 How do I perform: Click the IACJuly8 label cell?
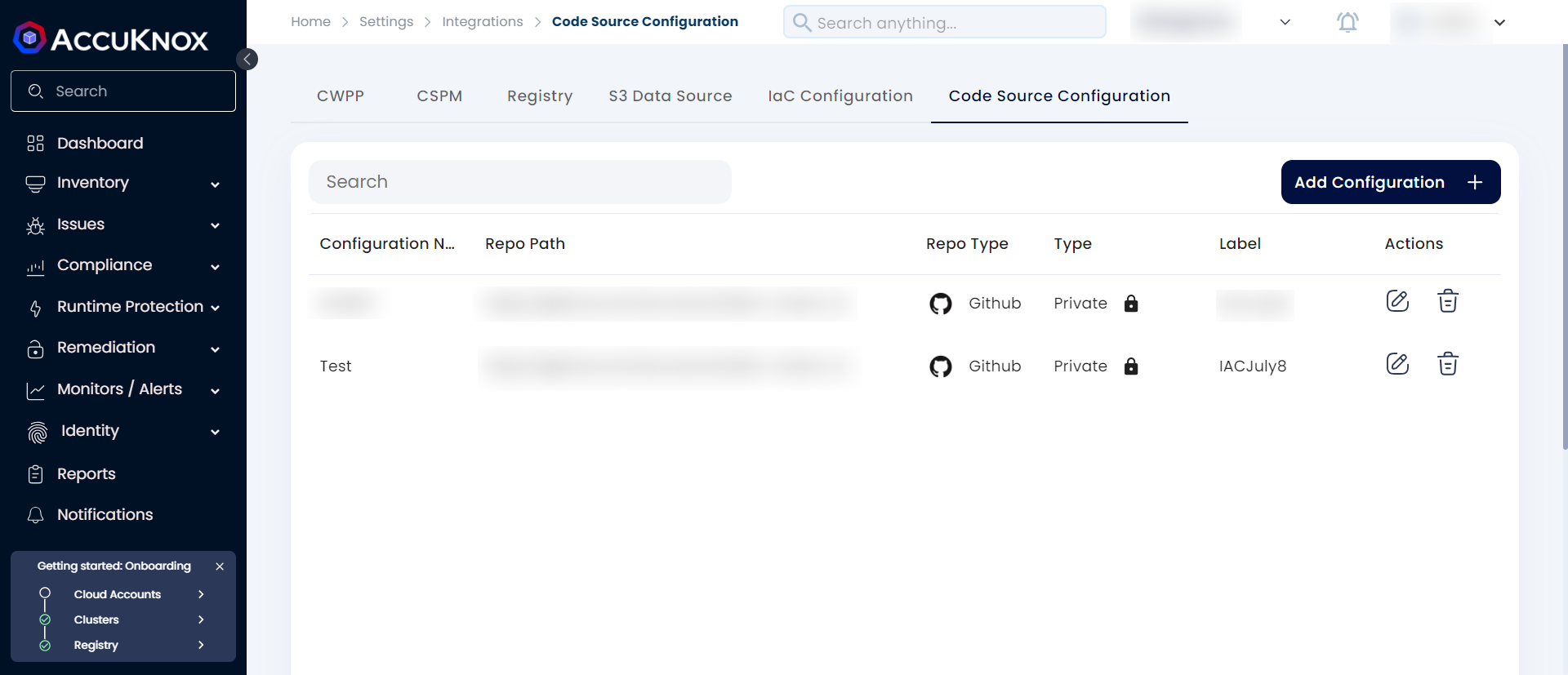1253,366
